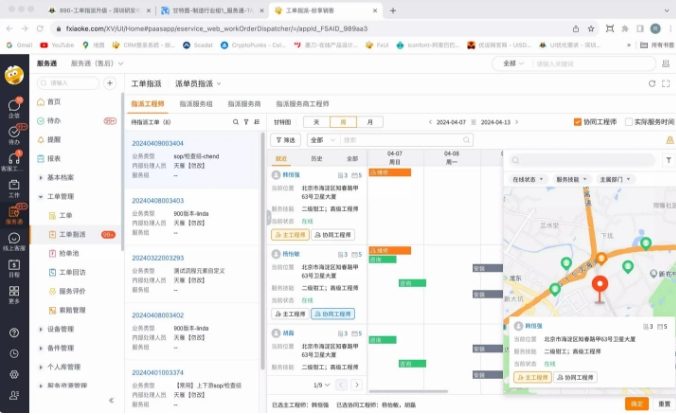This screenshot has height=415, width=676.
Task: Open 企信 chat icon in dark sidebar
Action: 14,107
